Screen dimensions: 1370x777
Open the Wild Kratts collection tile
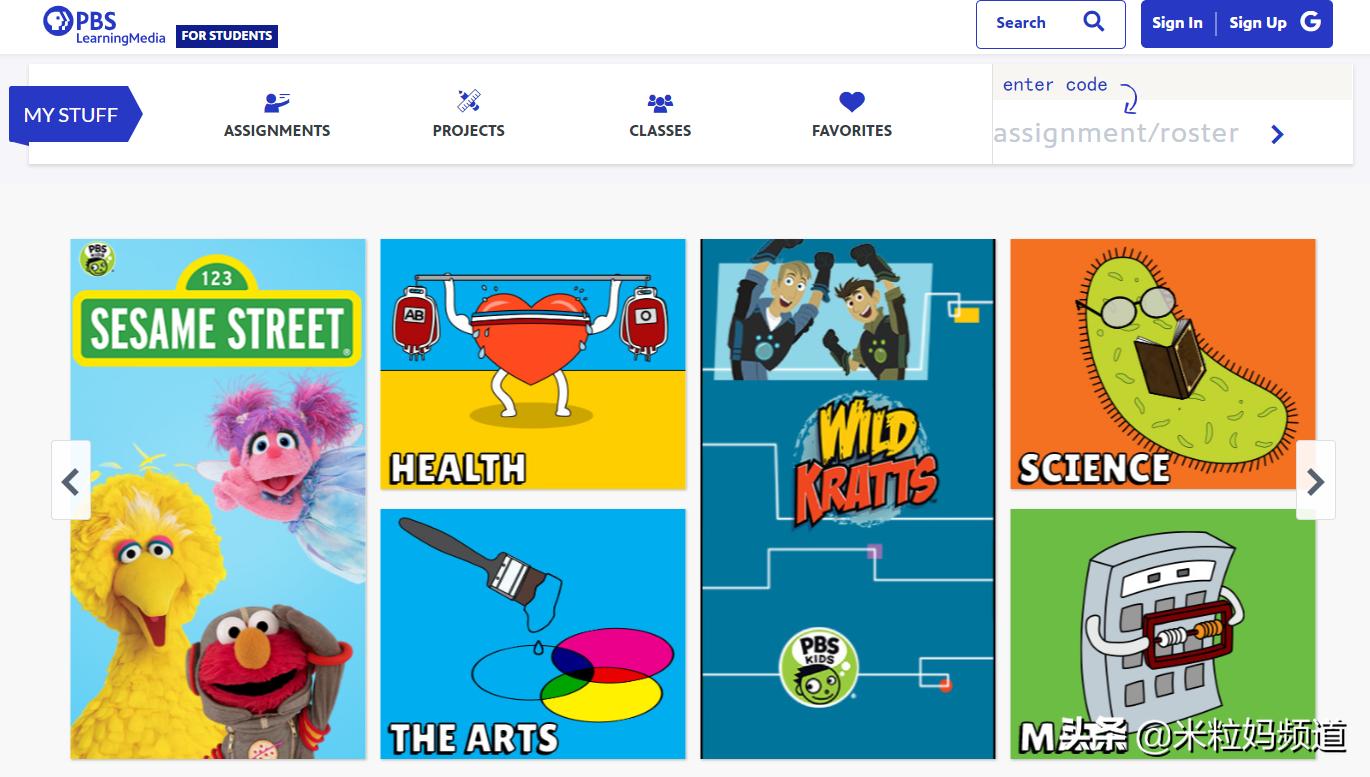848,498
